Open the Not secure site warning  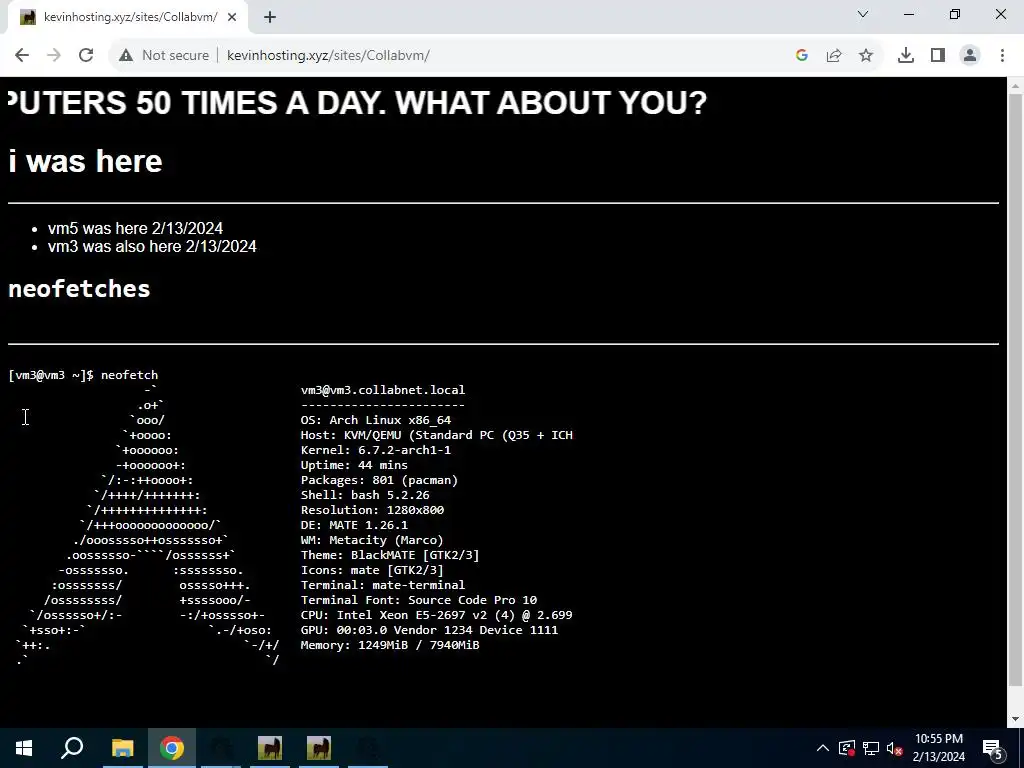point(163,56)
